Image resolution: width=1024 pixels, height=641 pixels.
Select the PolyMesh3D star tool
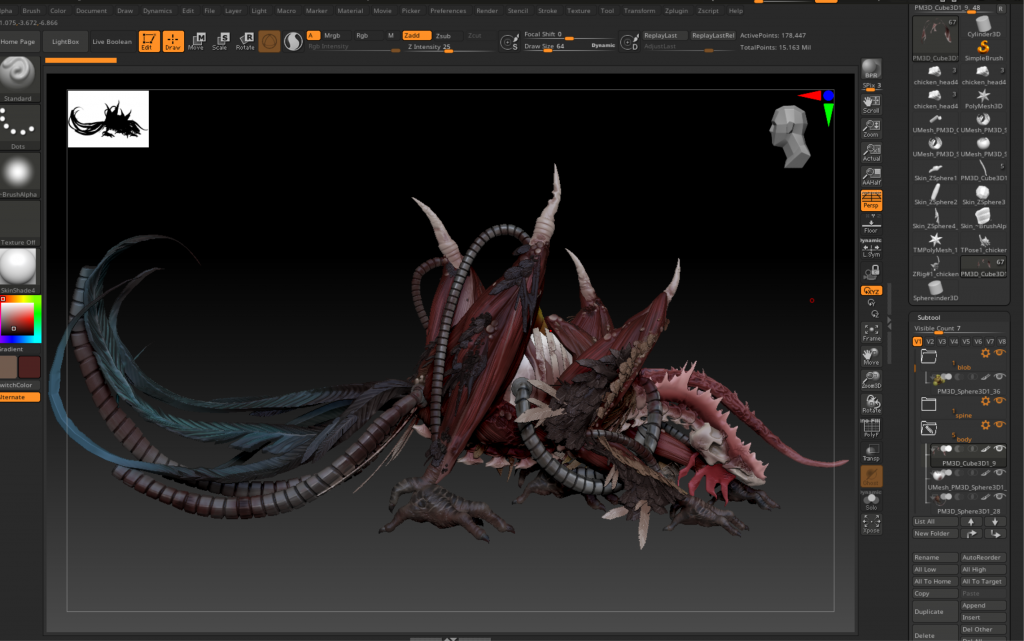[x=983, y=96]
